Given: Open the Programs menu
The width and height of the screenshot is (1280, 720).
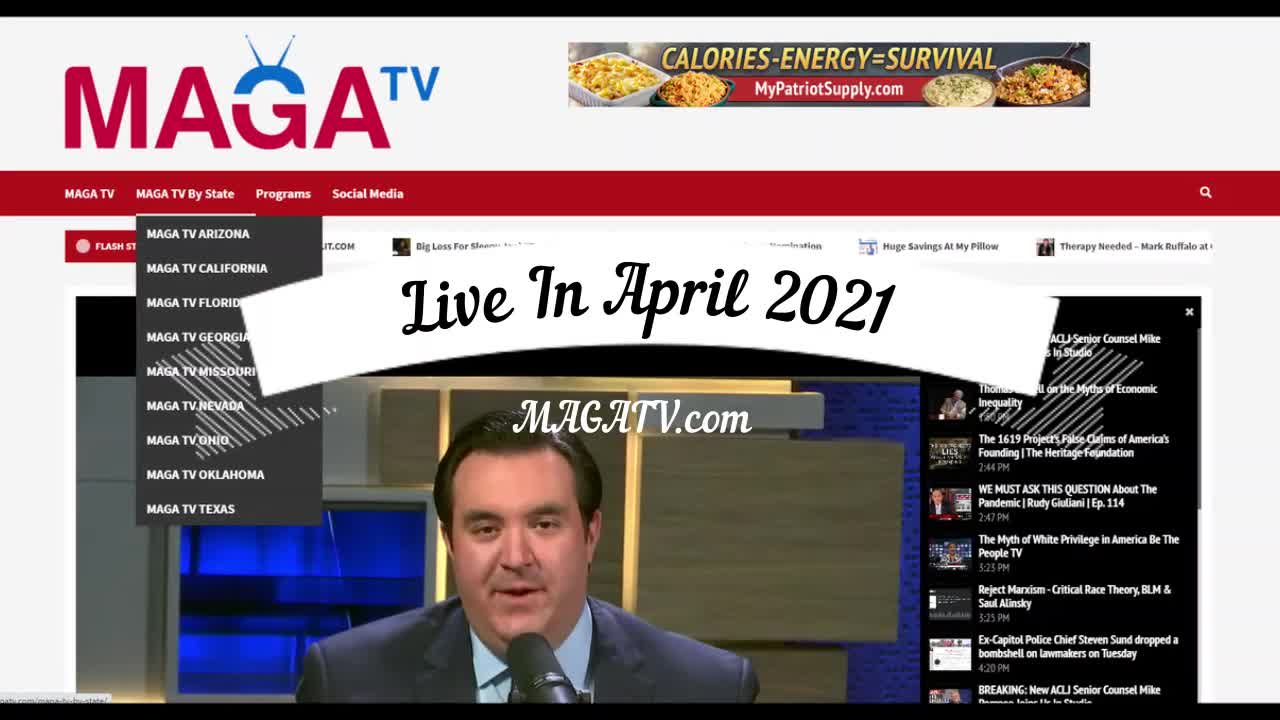Looking at the screenshot, I should coord(283,194).
